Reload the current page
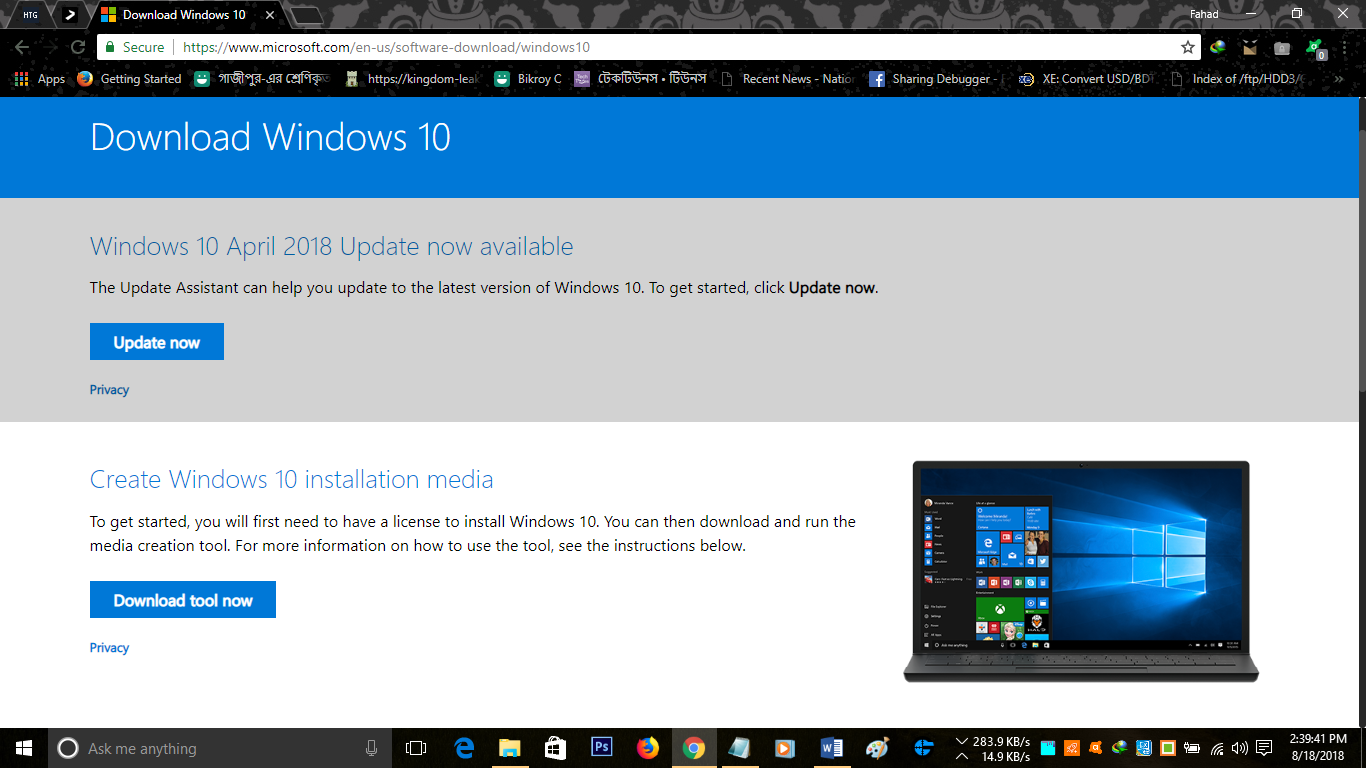 [x=77, y=47]
